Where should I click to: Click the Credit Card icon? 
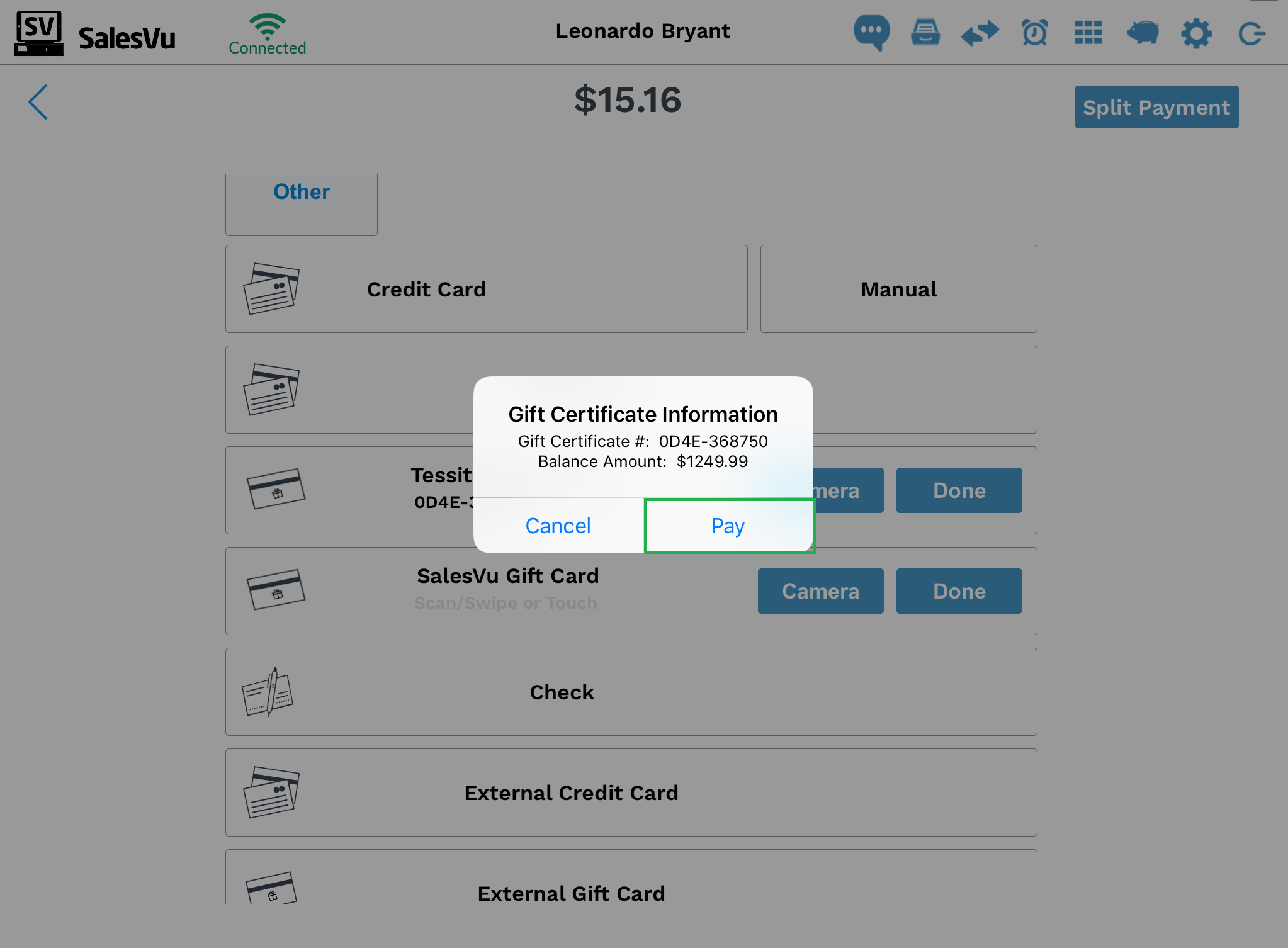coord(271,289)
